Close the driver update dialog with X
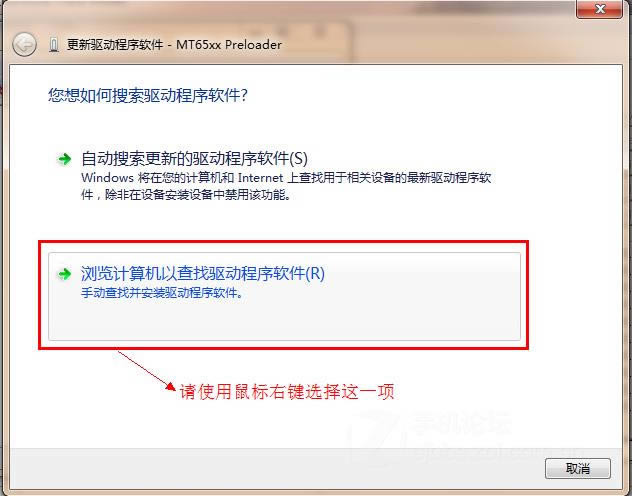The width and height of the screenshot is (632, 496). point(600,9)
